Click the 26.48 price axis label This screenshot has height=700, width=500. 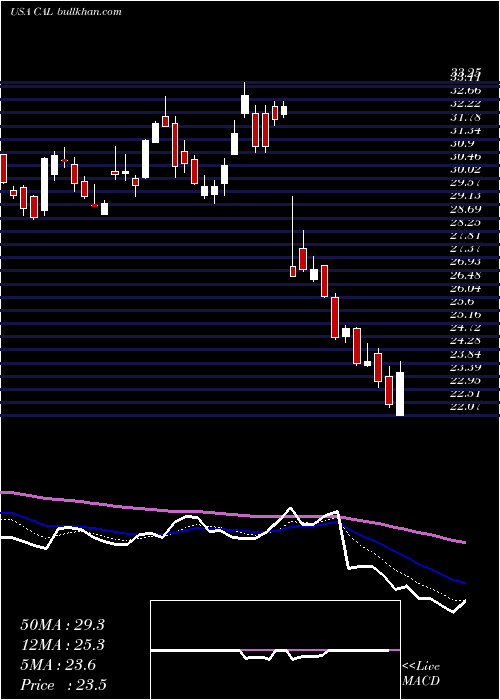(x=466, y=275)
